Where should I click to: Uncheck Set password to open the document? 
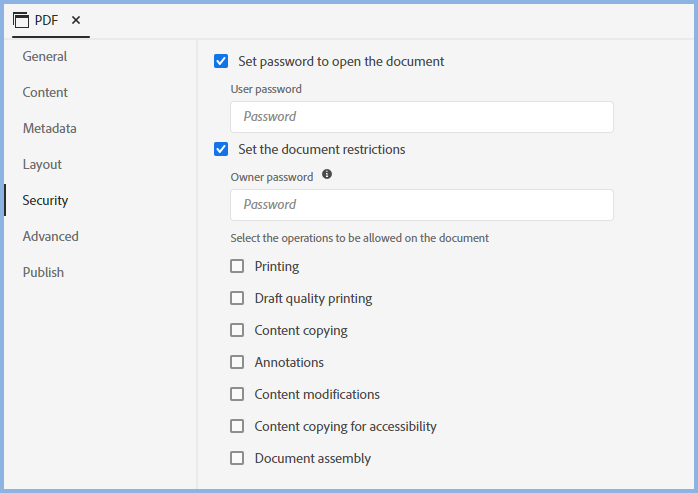(221, 61)
